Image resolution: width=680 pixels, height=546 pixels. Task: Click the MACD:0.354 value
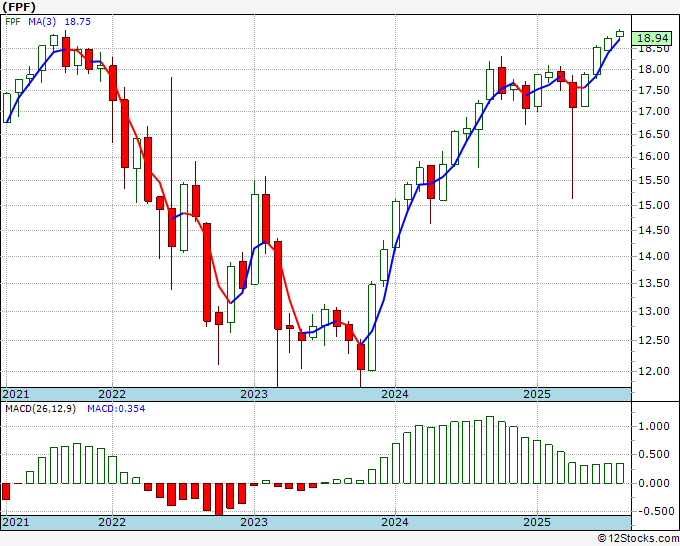point(116,409)
